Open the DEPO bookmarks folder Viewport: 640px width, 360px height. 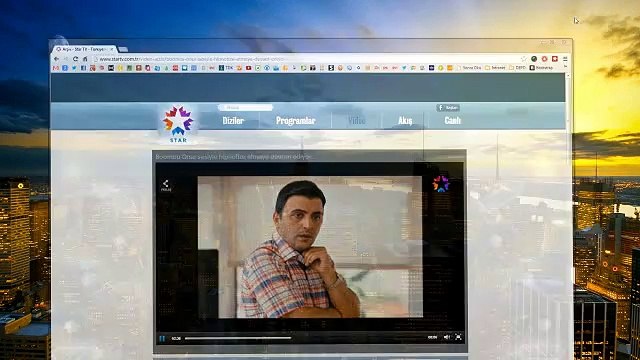[x=518, y=68]
